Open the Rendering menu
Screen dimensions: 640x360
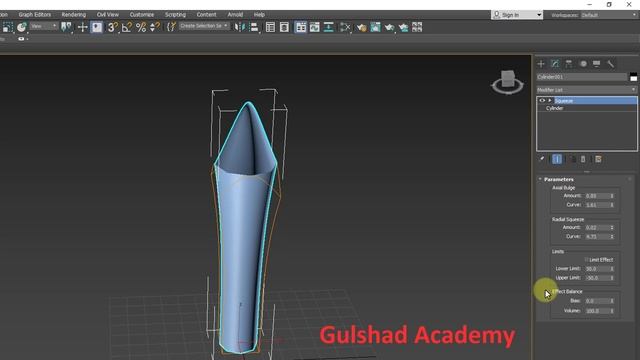tap(73, 15)
